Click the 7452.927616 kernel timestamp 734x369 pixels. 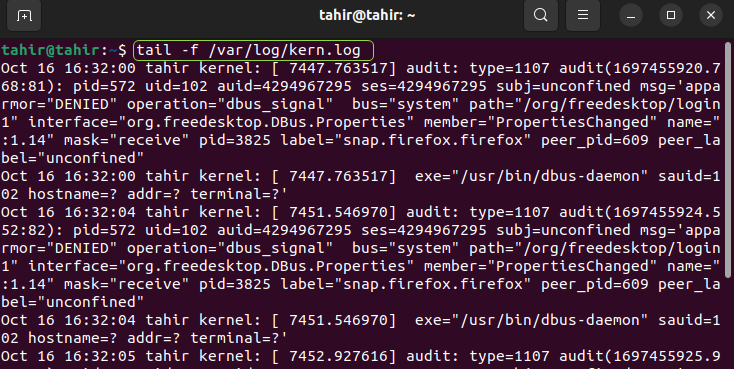click(x=339, y=356)
